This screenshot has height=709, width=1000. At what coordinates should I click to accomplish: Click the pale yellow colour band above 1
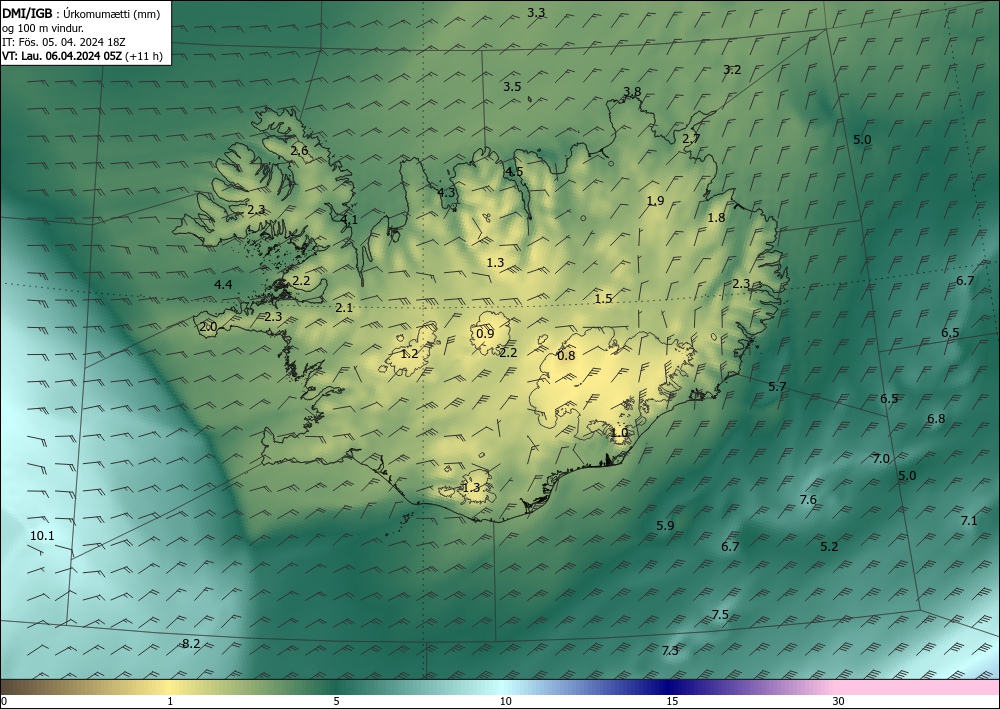(x=169, y=687)
